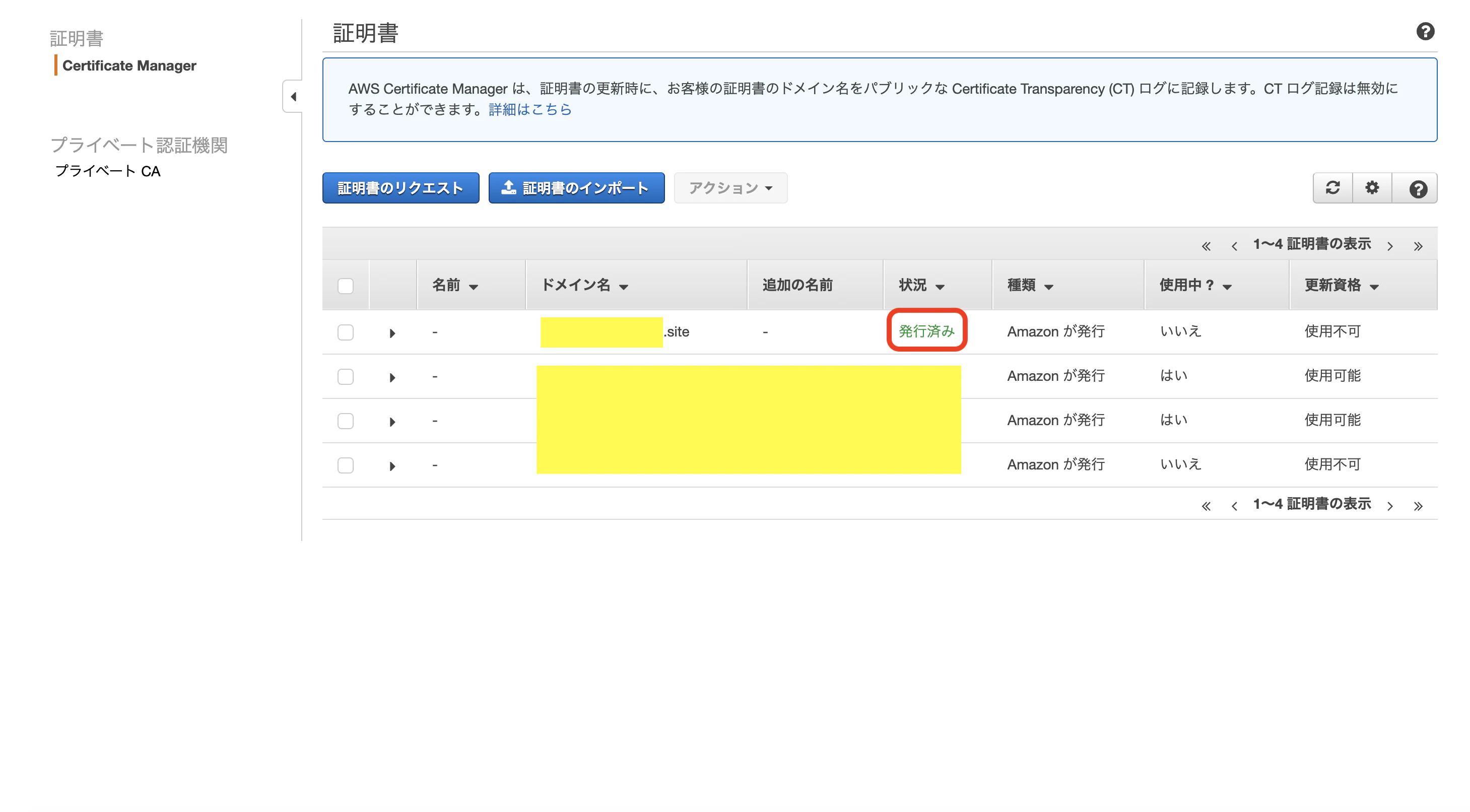Check the third certificate row checkbox
The height and width of the screenshot is (812, 1470).
pyautogui.click(x=345, y=421)
